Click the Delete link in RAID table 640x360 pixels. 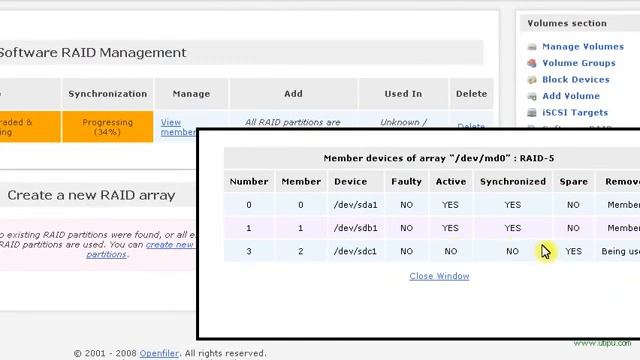coord(471,127)
